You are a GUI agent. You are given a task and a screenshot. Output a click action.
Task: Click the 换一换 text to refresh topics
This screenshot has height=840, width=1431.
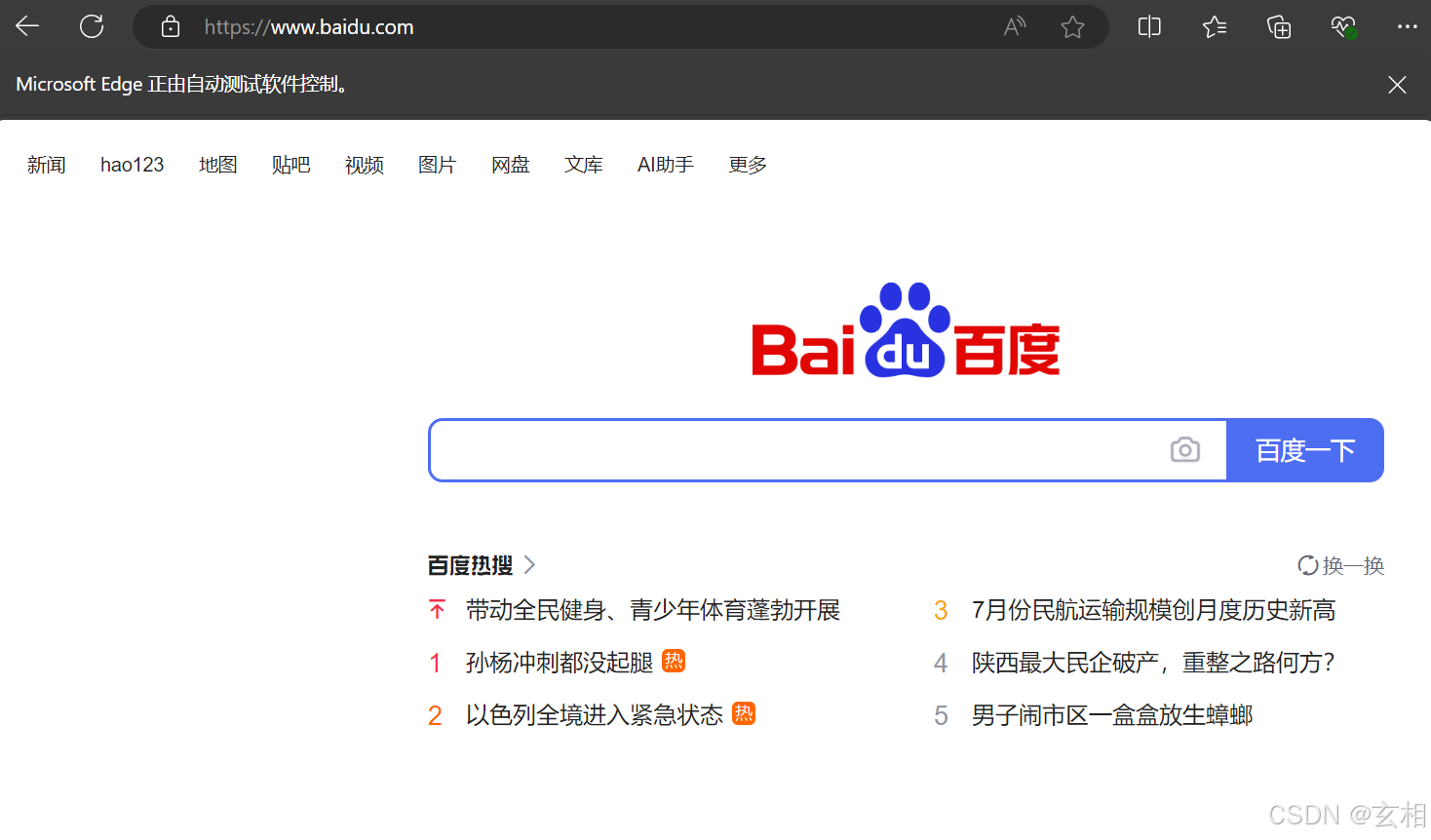click(x=1354, y=565)
